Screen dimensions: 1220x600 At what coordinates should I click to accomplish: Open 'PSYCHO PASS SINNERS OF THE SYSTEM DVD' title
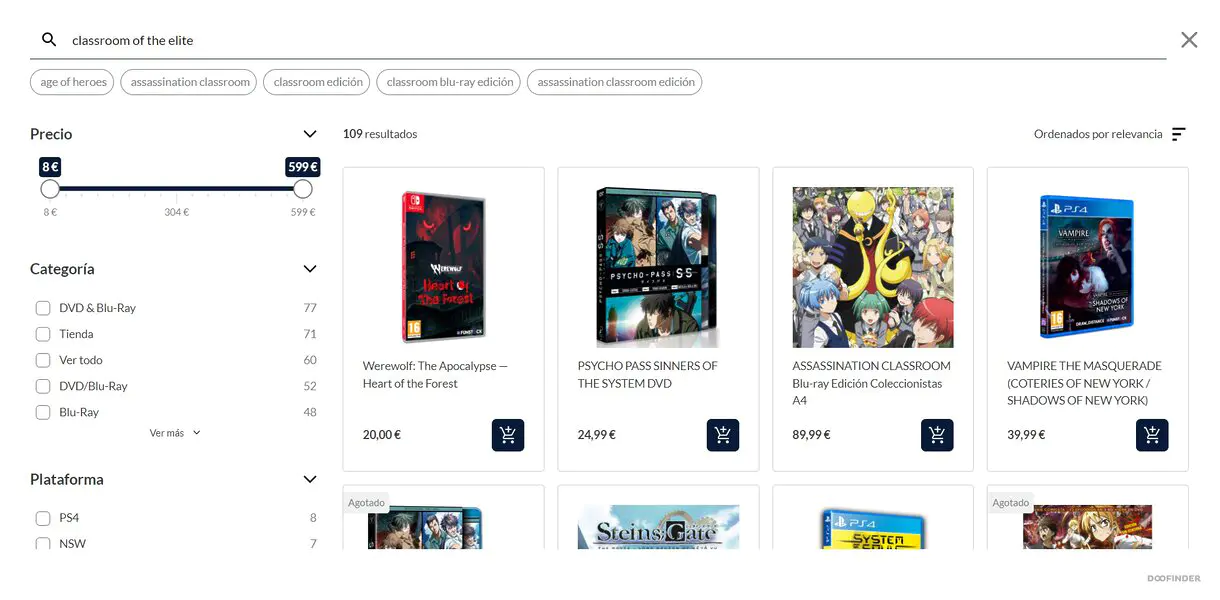click(648, 375)
